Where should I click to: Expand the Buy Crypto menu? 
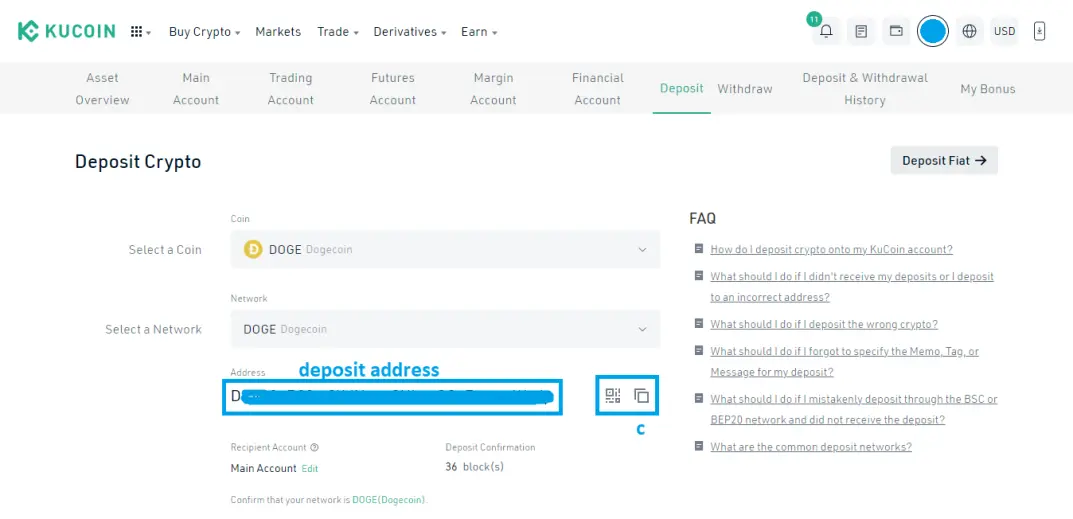204,31
